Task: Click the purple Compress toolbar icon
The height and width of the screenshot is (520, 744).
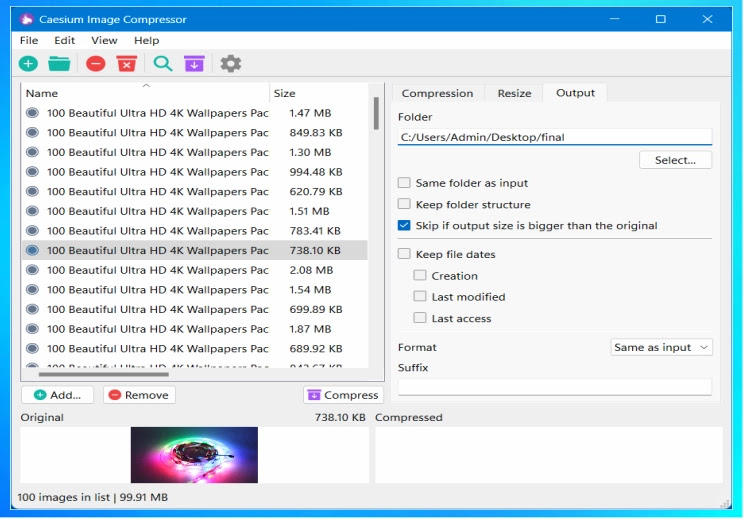Action: tap(194, 64)
